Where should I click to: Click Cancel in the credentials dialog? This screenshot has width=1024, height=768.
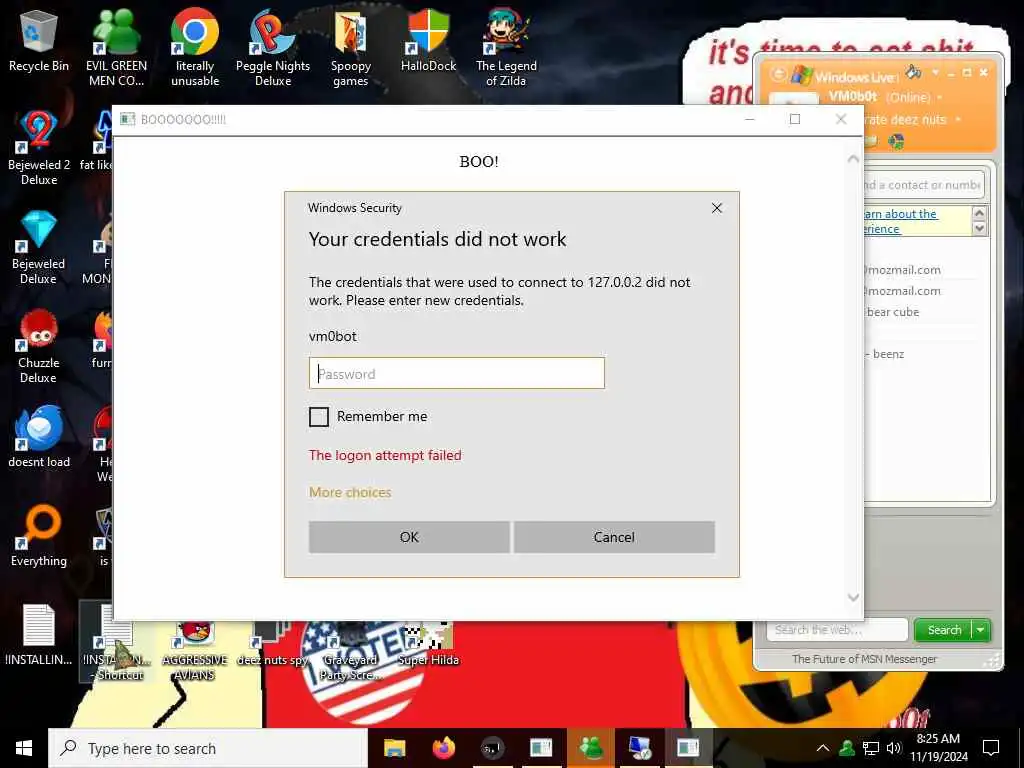[614, 537]
